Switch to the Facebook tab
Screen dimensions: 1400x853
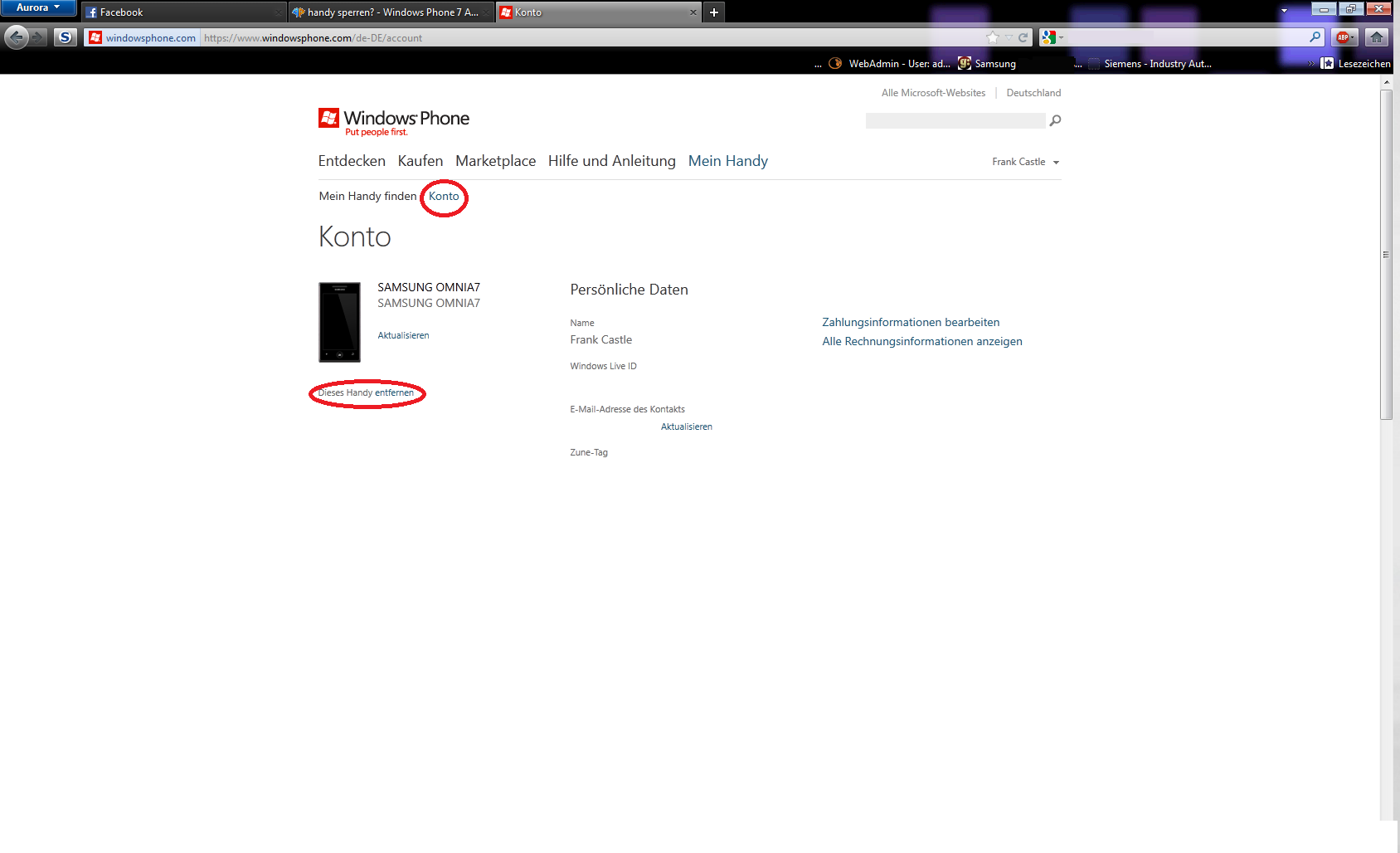184,12
